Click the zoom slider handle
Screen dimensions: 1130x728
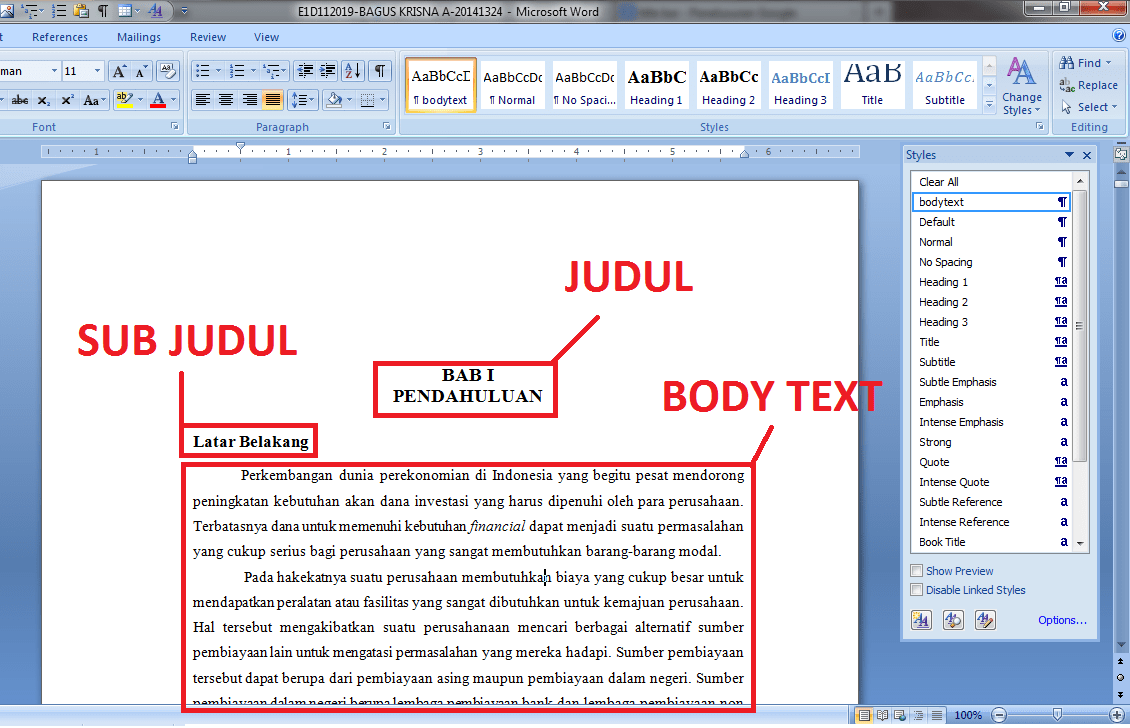click(x=1057, y=715)
